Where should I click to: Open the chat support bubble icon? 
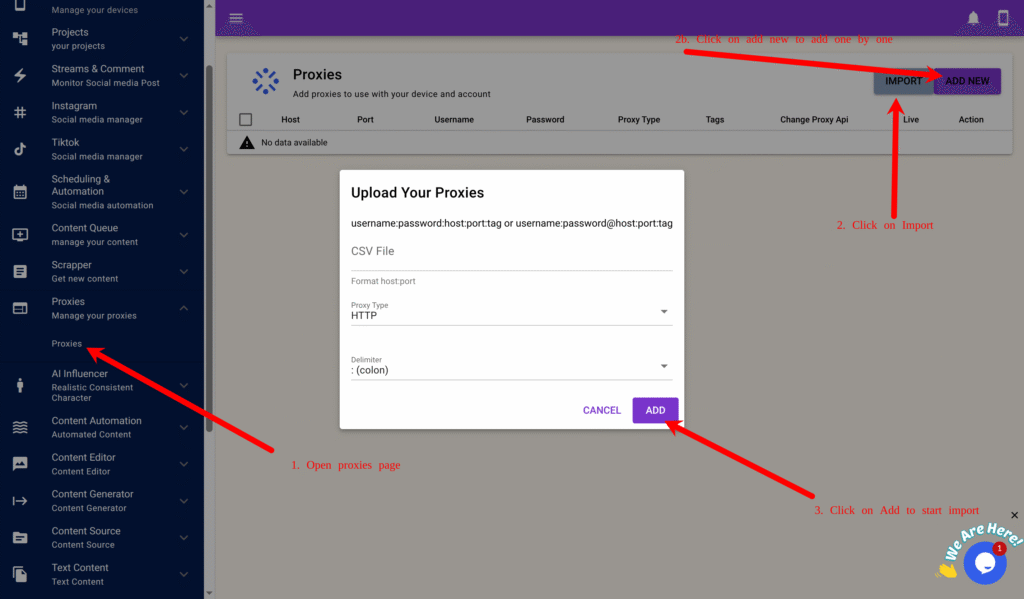tap(984, 563)
